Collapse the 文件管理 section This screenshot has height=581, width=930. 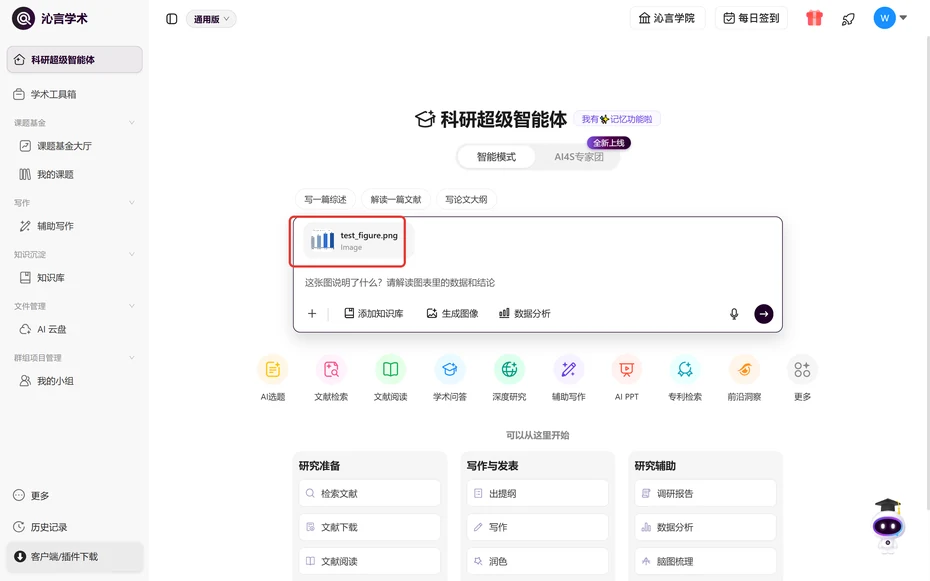pos(132,306)
